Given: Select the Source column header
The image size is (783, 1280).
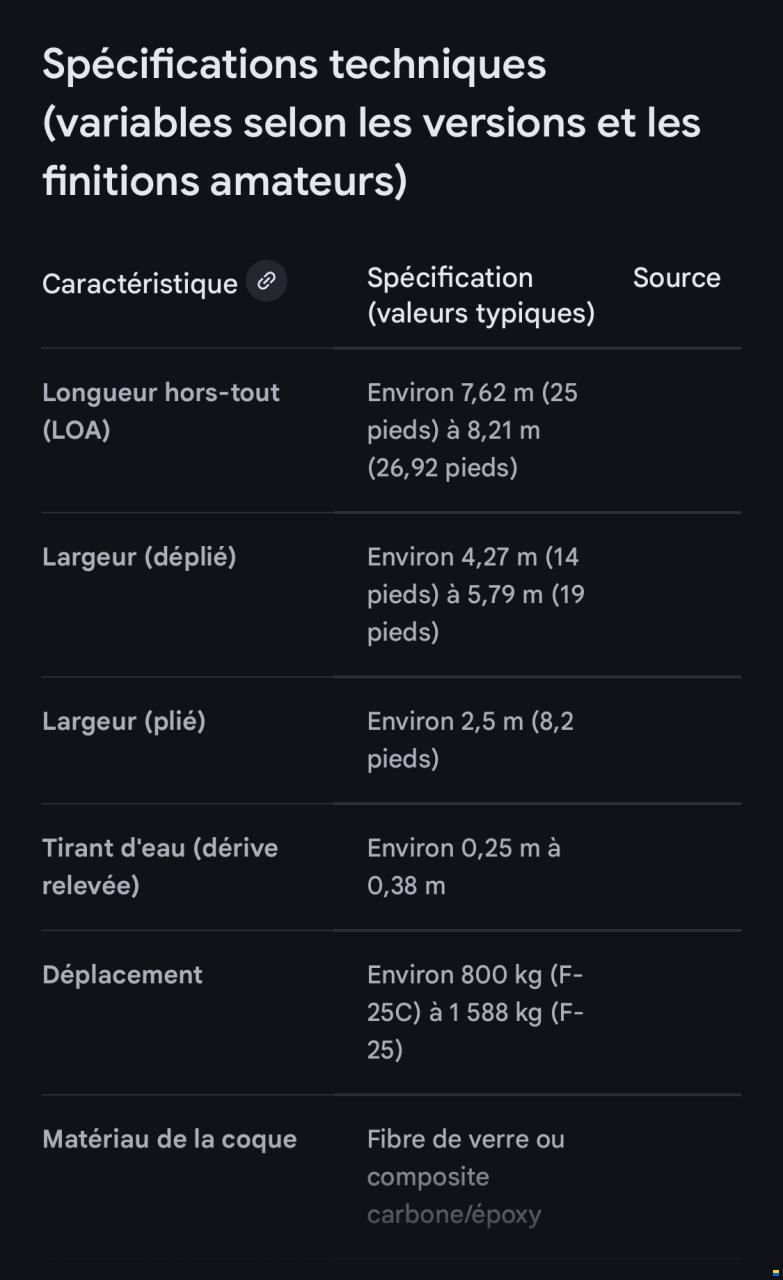Looking at the screenshot, I should 676,278.
